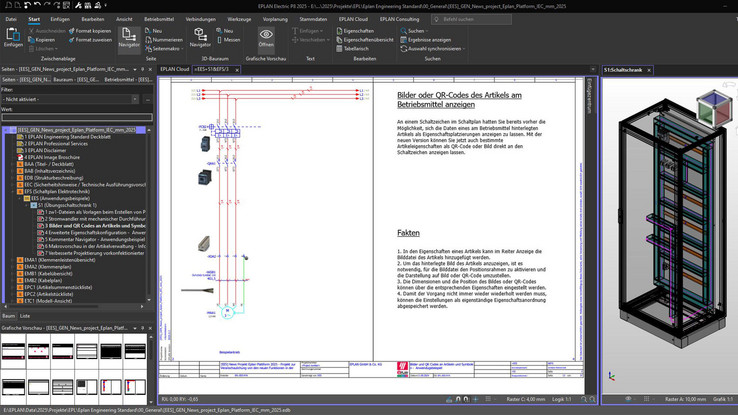
Task: Click Öffnen eye icon for Grafische Vorschau
Action: click(x=266, y=34)
